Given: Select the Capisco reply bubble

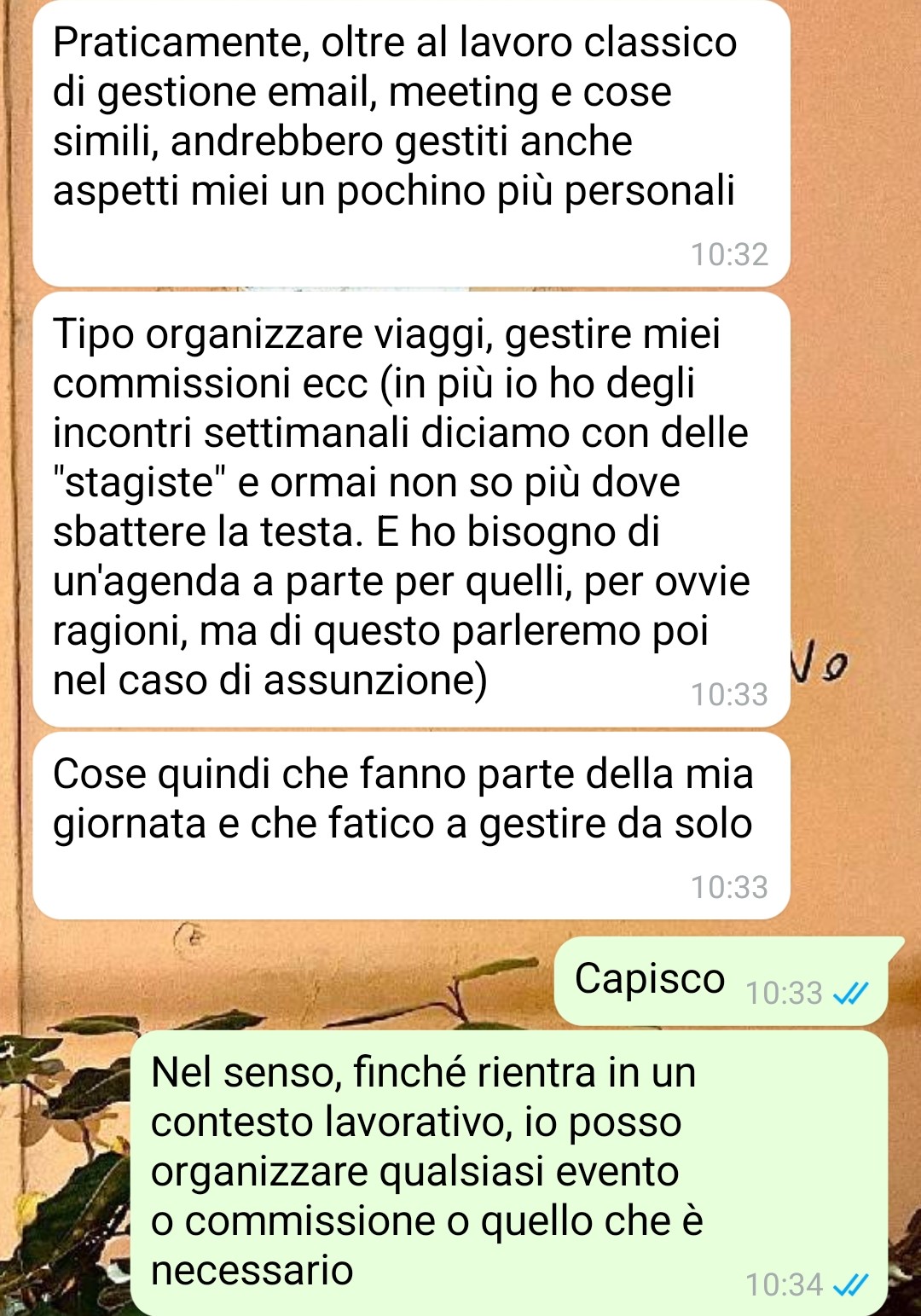Looking at the screenshot, I should tap(721, 981).
